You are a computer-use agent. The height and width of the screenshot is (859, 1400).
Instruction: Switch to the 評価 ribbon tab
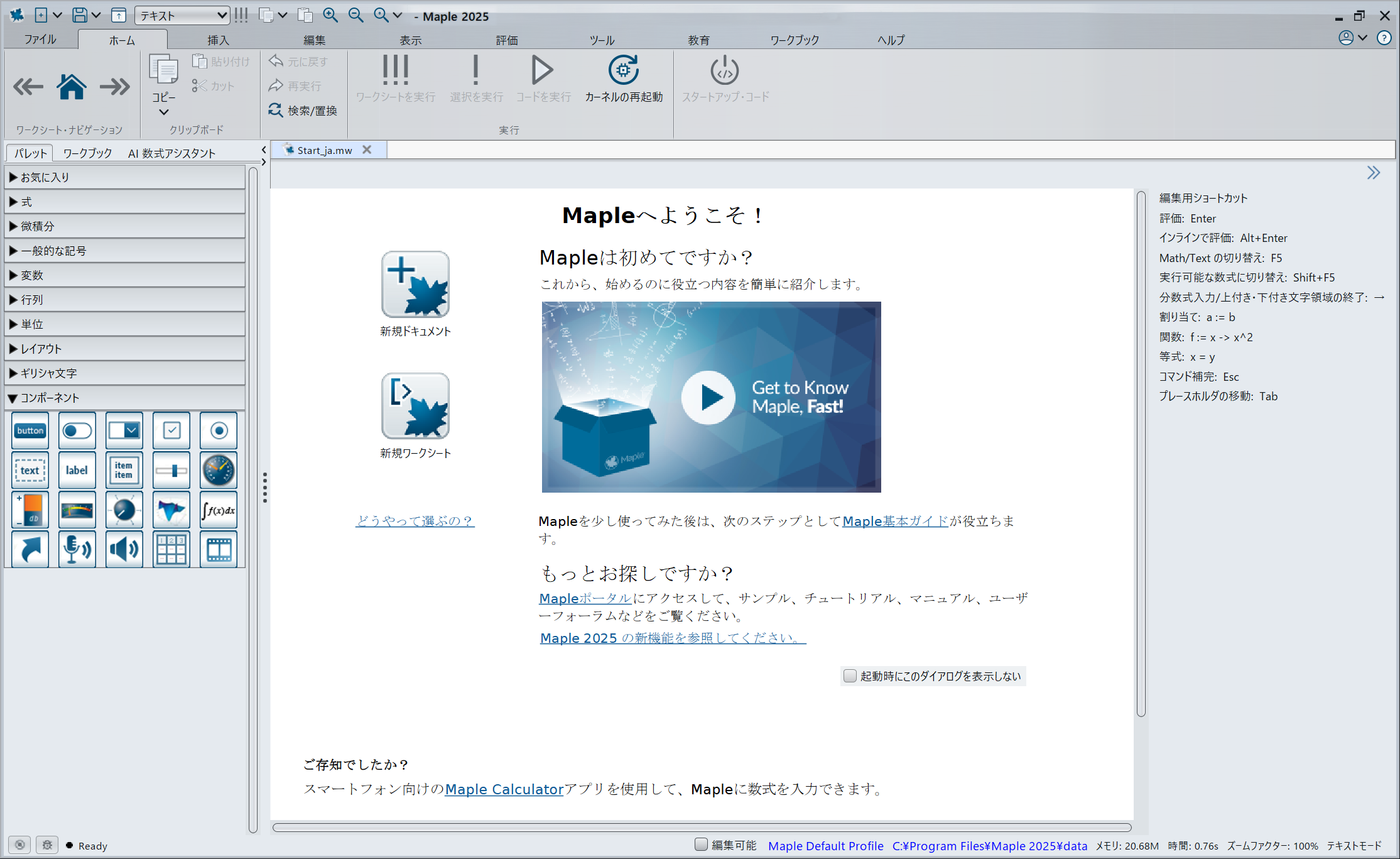(x=507, y=40)
